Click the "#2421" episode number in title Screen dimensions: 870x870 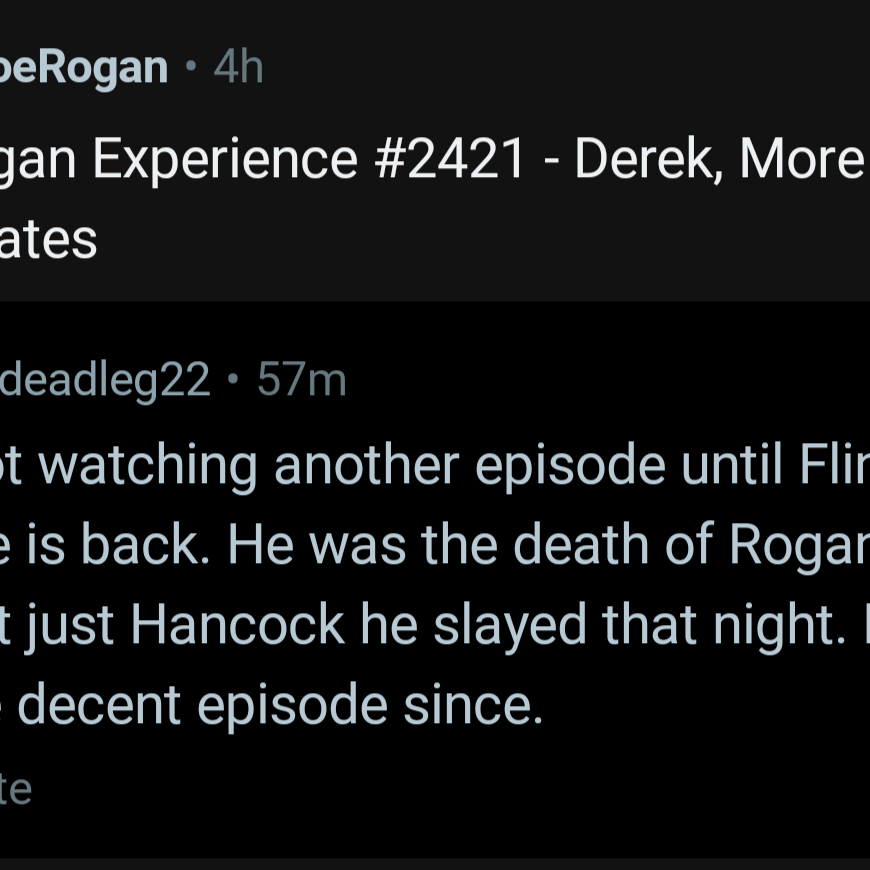[x=449, y=159]
